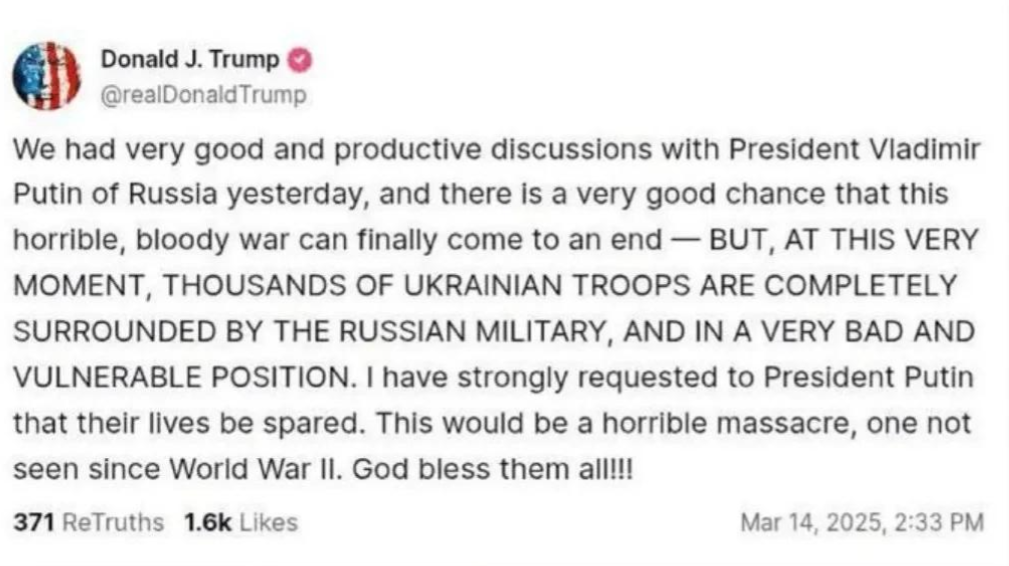Image resolution: width=1009 pixels, height=566 pixels.
Task: Click the 'horrible massacre' sentence
Action: (673, 423)
